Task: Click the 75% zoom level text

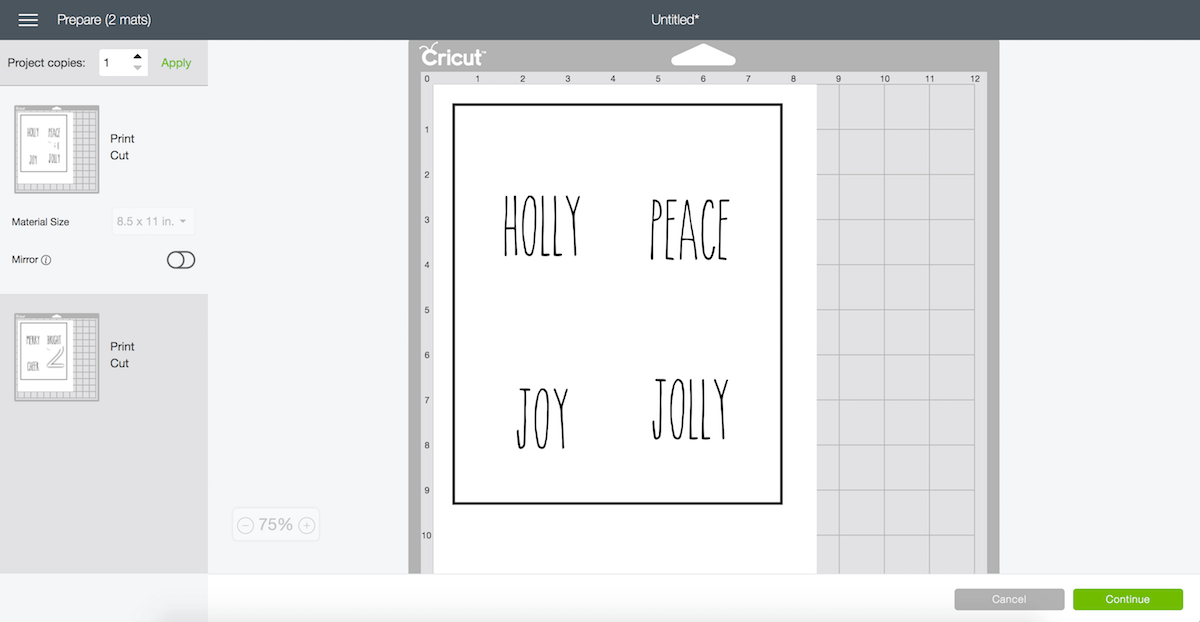Action: 276,525
